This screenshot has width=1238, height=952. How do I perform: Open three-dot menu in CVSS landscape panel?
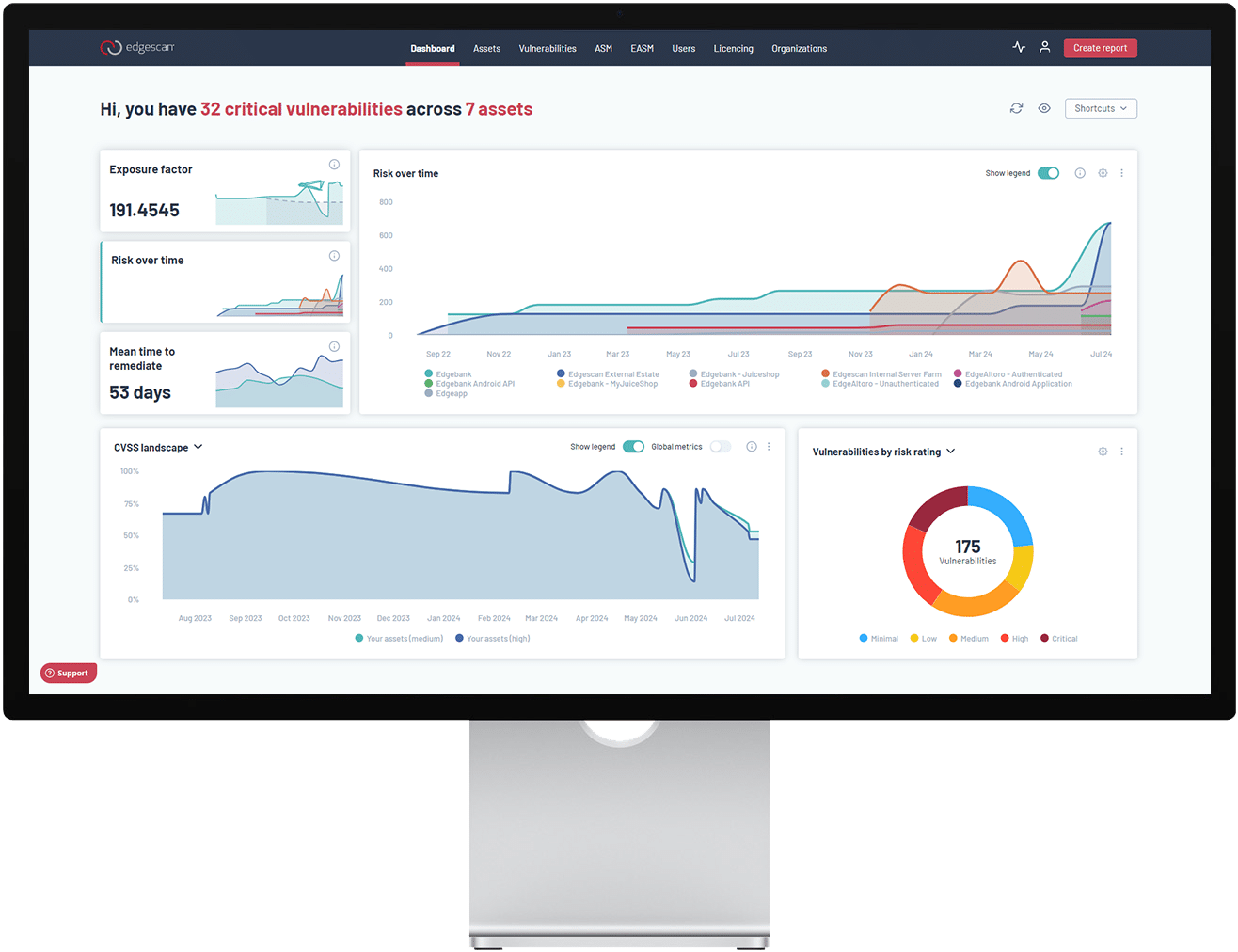(x=769, y=447)
